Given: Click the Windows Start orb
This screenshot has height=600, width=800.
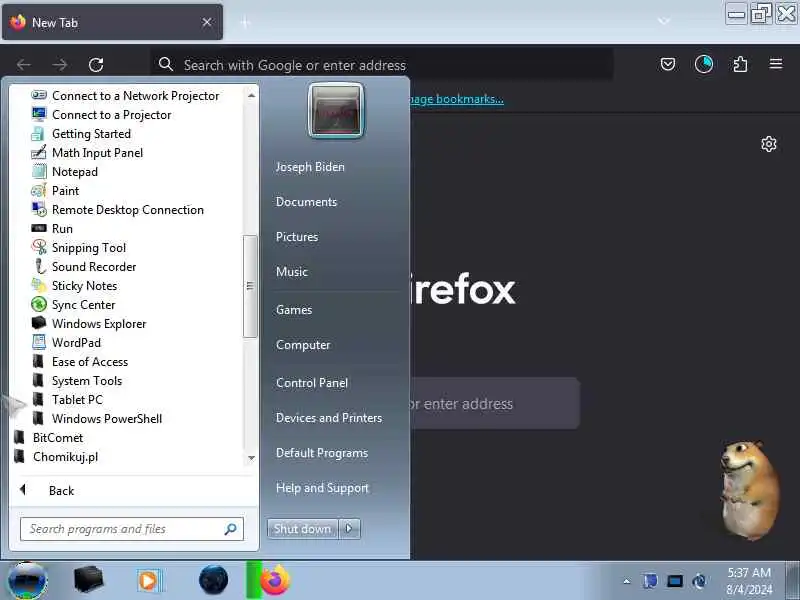Looking at the screenshot, I should click(28, 580).
